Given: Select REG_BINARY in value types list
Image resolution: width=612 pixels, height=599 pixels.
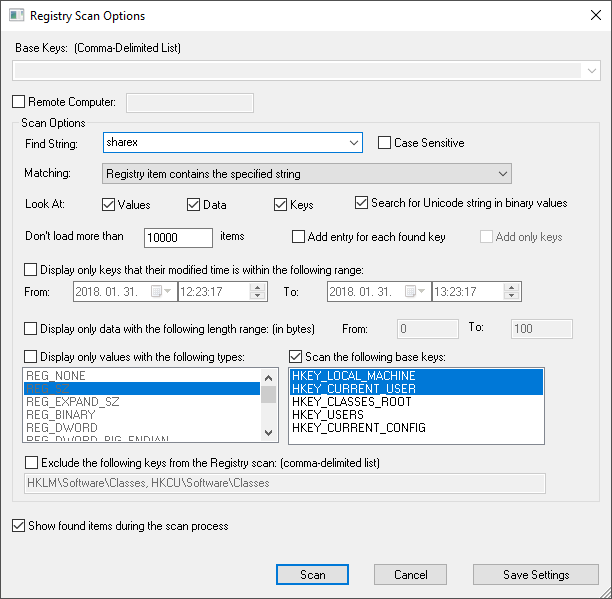Looking at the screenshot, I should pyautogui.click(x=61, y=415).
